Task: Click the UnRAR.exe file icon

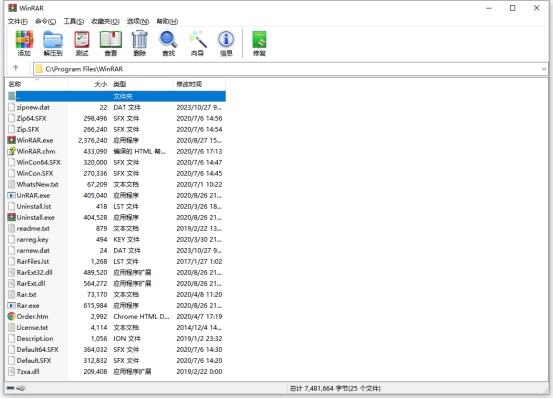Action: click(12, 195)
